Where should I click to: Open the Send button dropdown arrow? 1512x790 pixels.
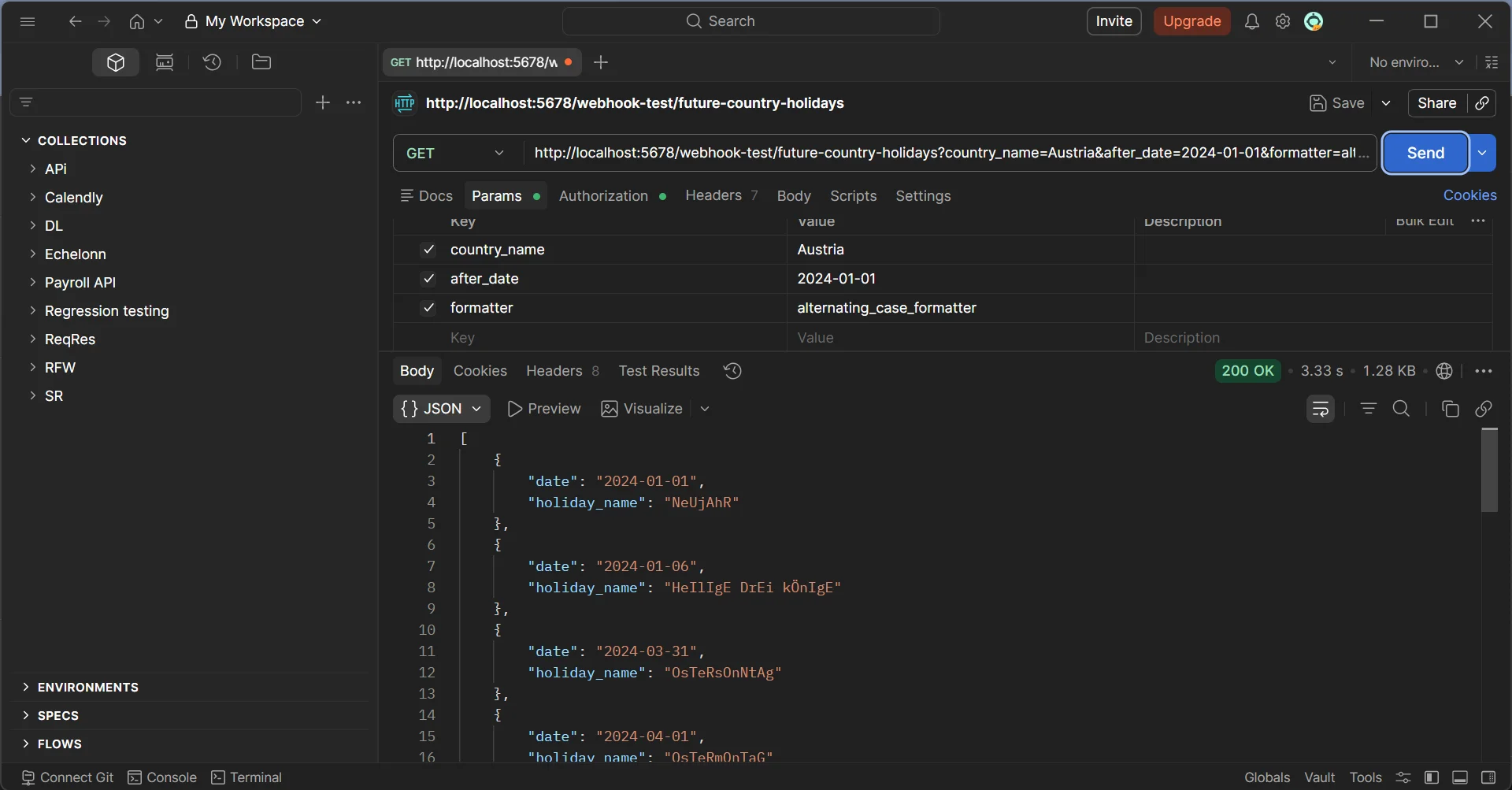[1483, 153]
